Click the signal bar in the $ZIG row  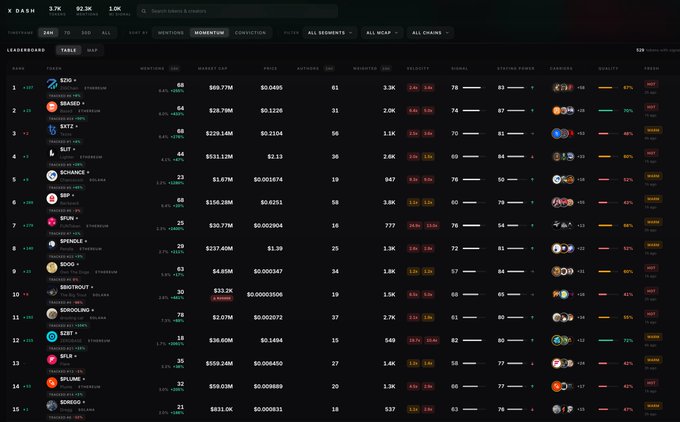(473, 88)
